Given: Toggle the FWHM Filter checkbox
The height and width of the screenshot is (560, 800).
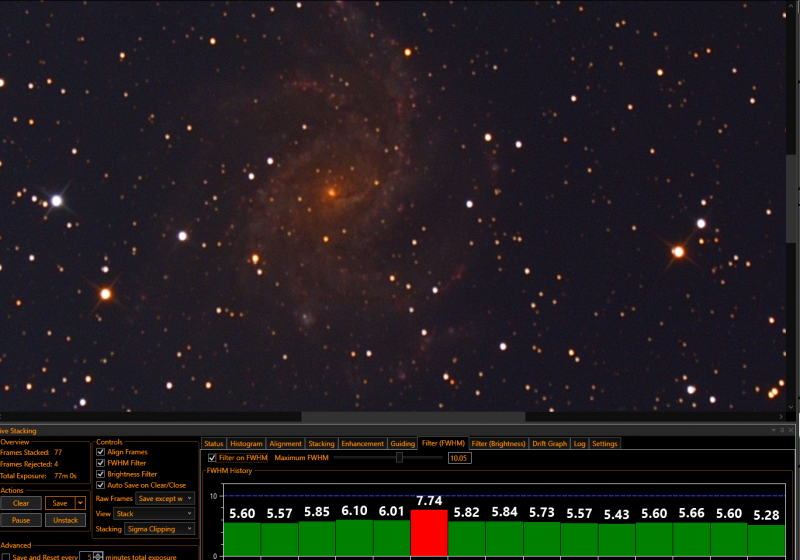Looking at the screenshot, I should click(x=101, y=463).
